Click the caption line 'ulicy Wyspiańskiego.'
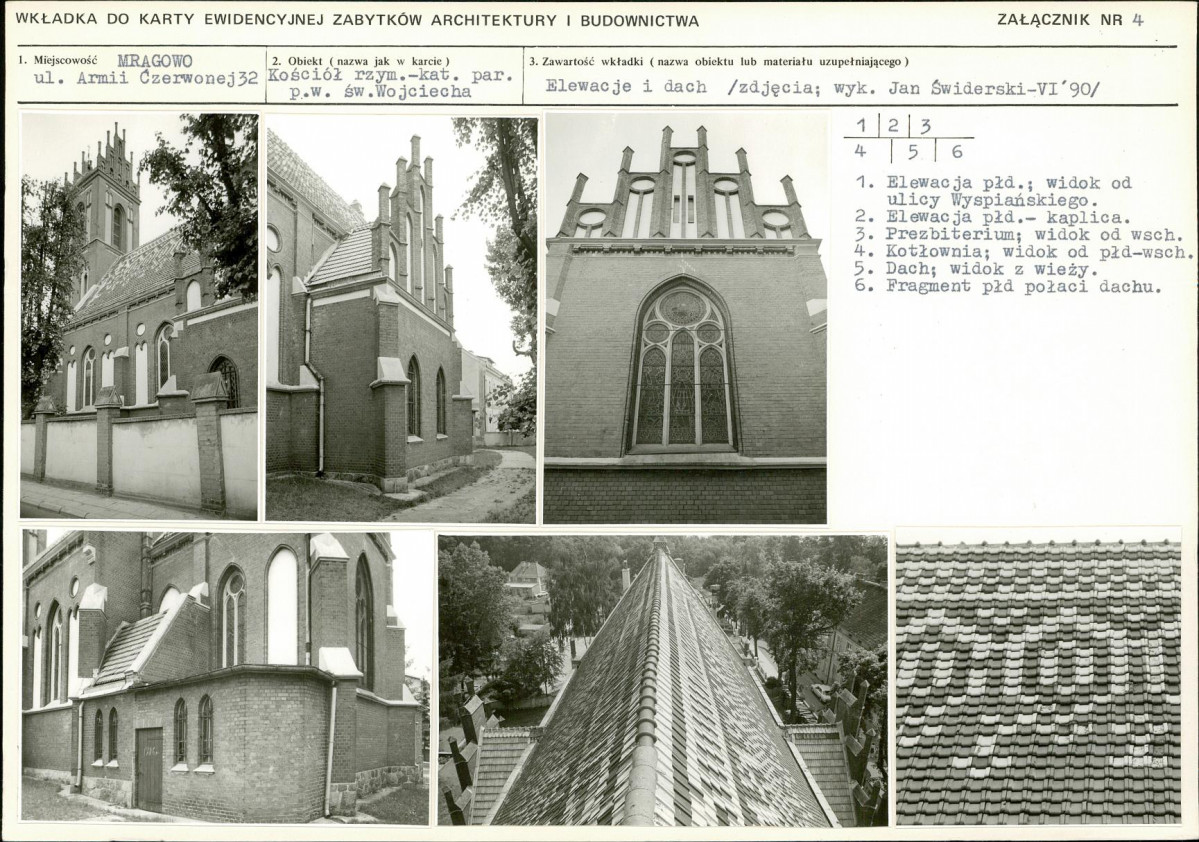This screenshot has width=1199, height=842. click(x=992, y=200)
